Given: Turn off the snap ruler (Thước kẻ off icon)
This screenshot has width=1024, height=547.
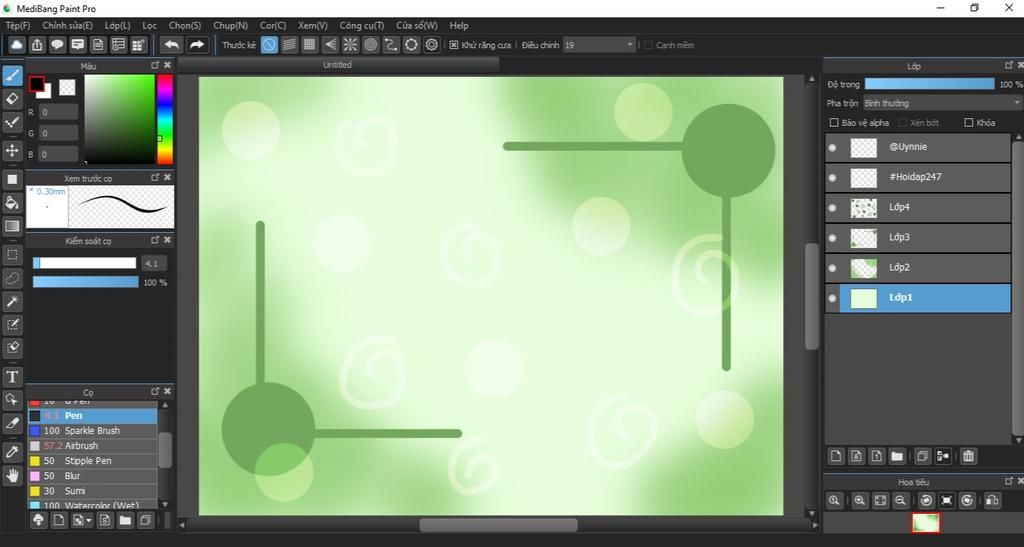Looking at the screenshot, I should pyautogui.click(x=269, y=44).
